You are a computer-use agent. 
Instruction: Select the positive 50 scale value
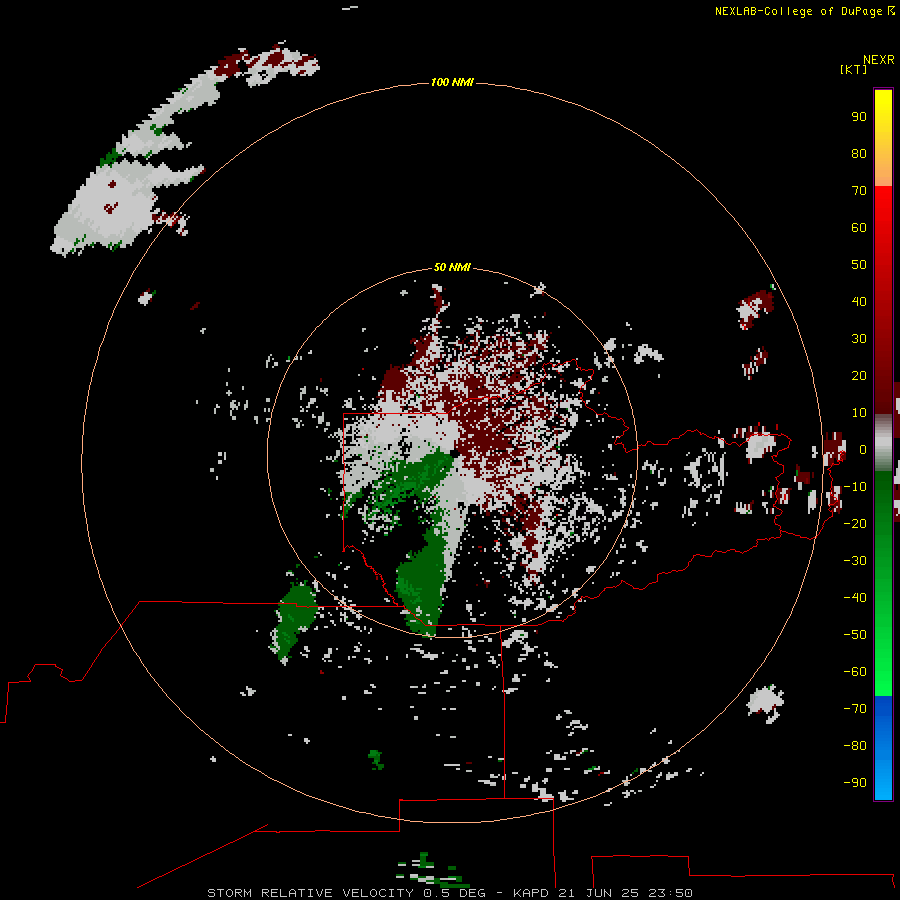point(859,265)
